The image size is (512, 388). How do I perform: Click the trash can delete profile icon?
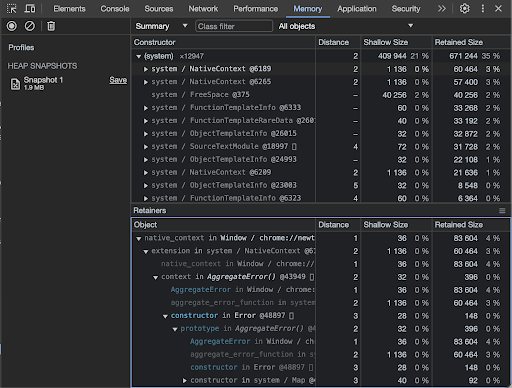[51, 26]
